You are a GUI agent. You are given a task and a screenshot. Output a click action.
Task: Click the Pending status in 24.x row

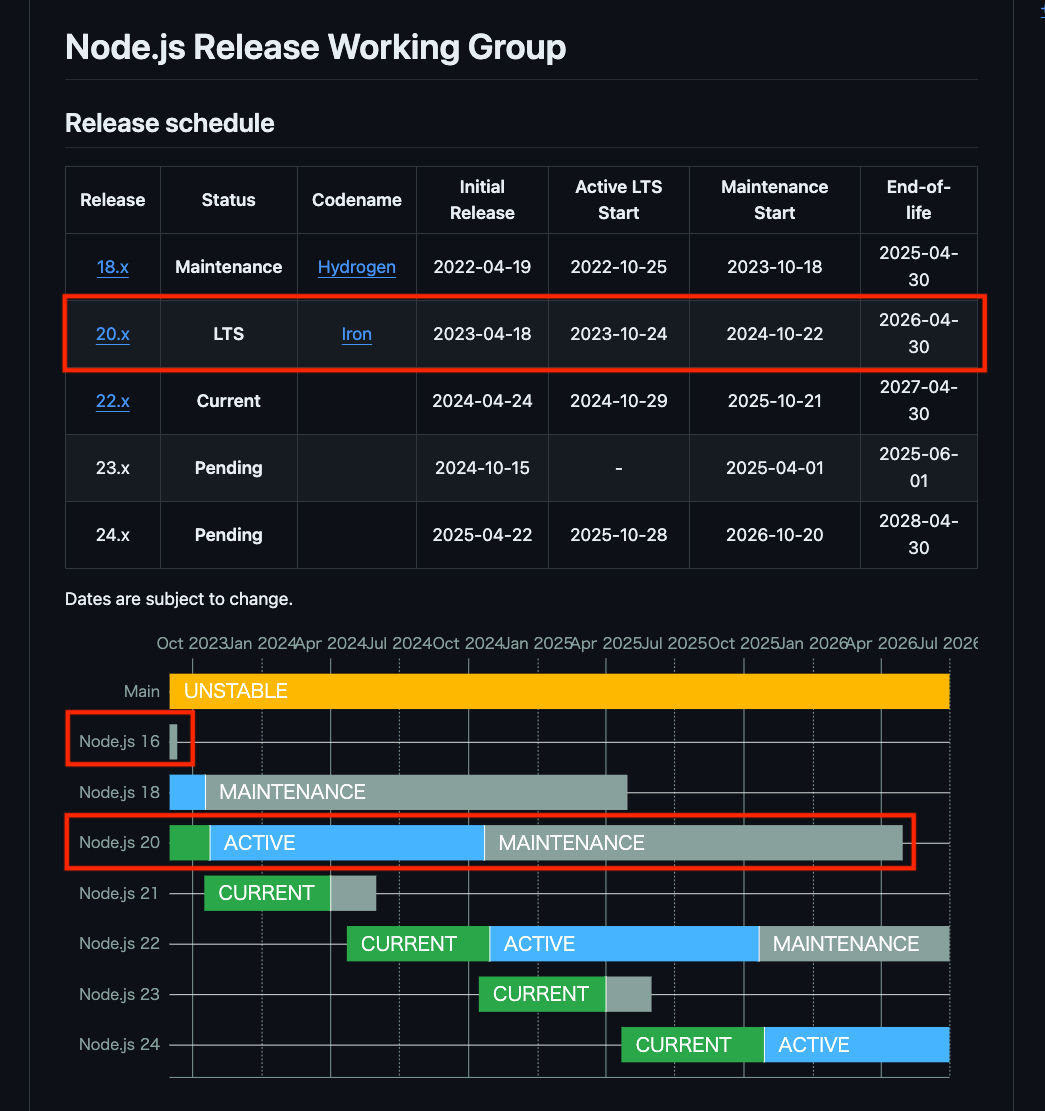pos(228,535)
